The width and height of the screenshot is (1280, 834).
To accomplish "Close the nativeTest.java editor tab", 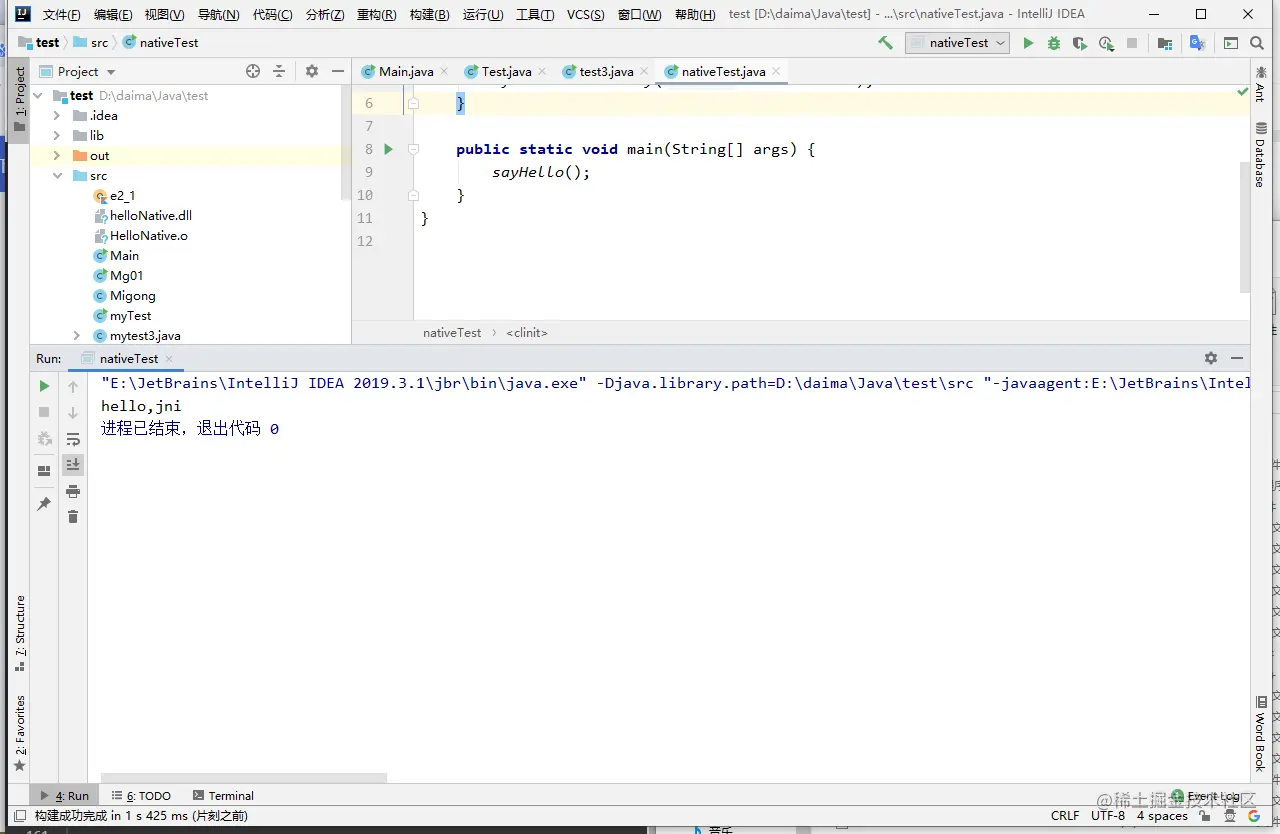I will click(x=776, y=72).
